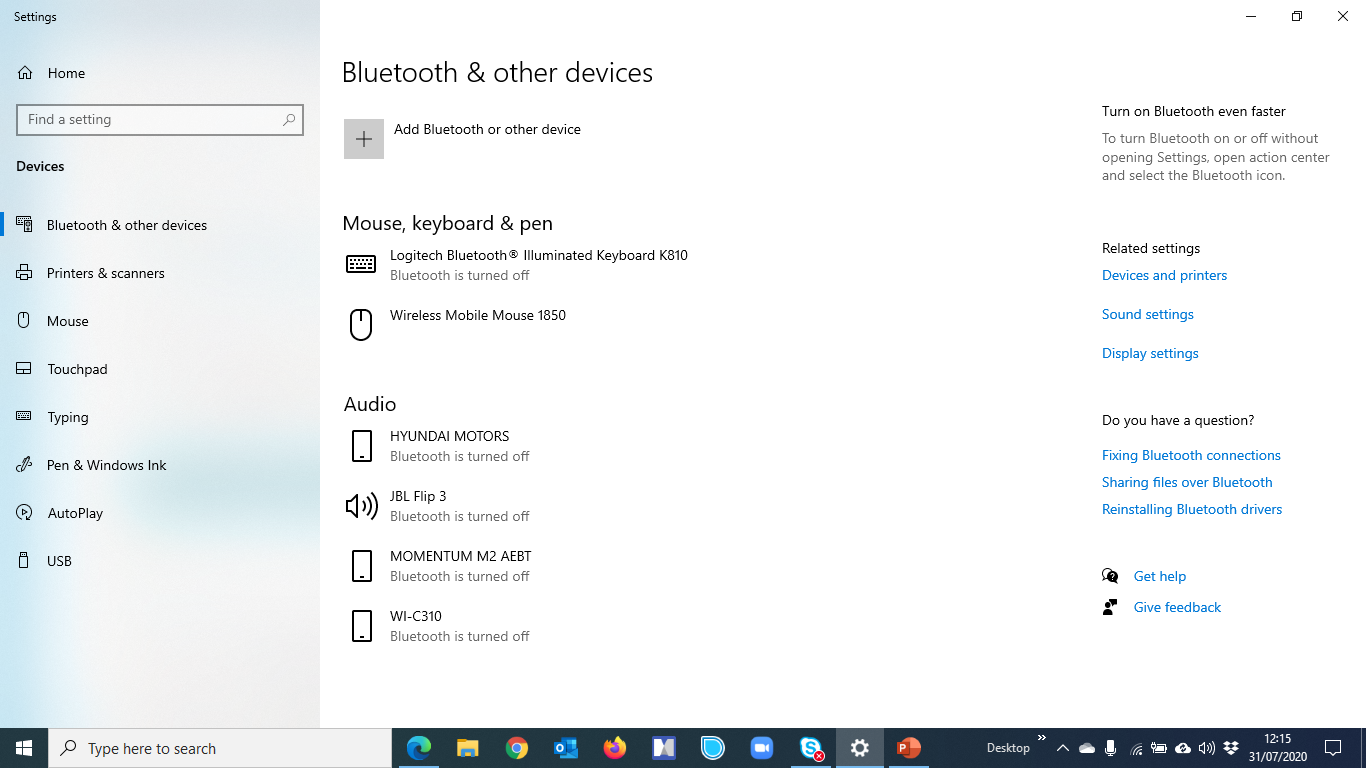Open Touchpad settings

79,369
